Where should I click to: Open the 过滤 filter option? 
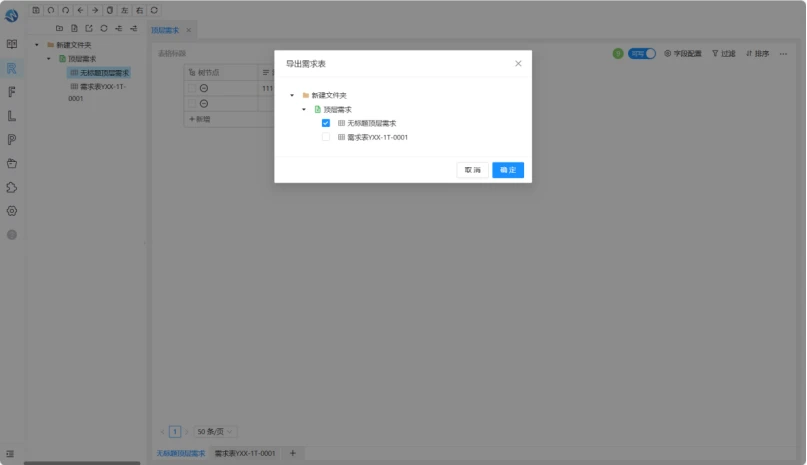724,54
